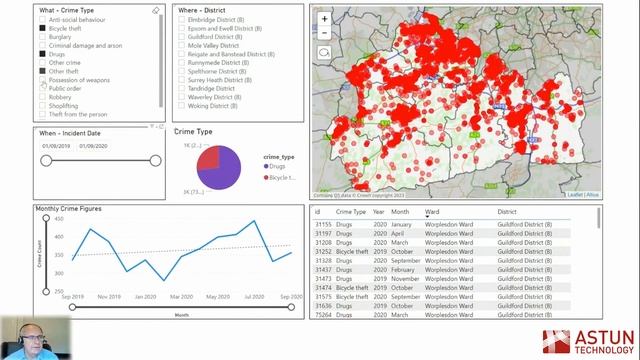Select table row id 31636

[x=442, y=306]
